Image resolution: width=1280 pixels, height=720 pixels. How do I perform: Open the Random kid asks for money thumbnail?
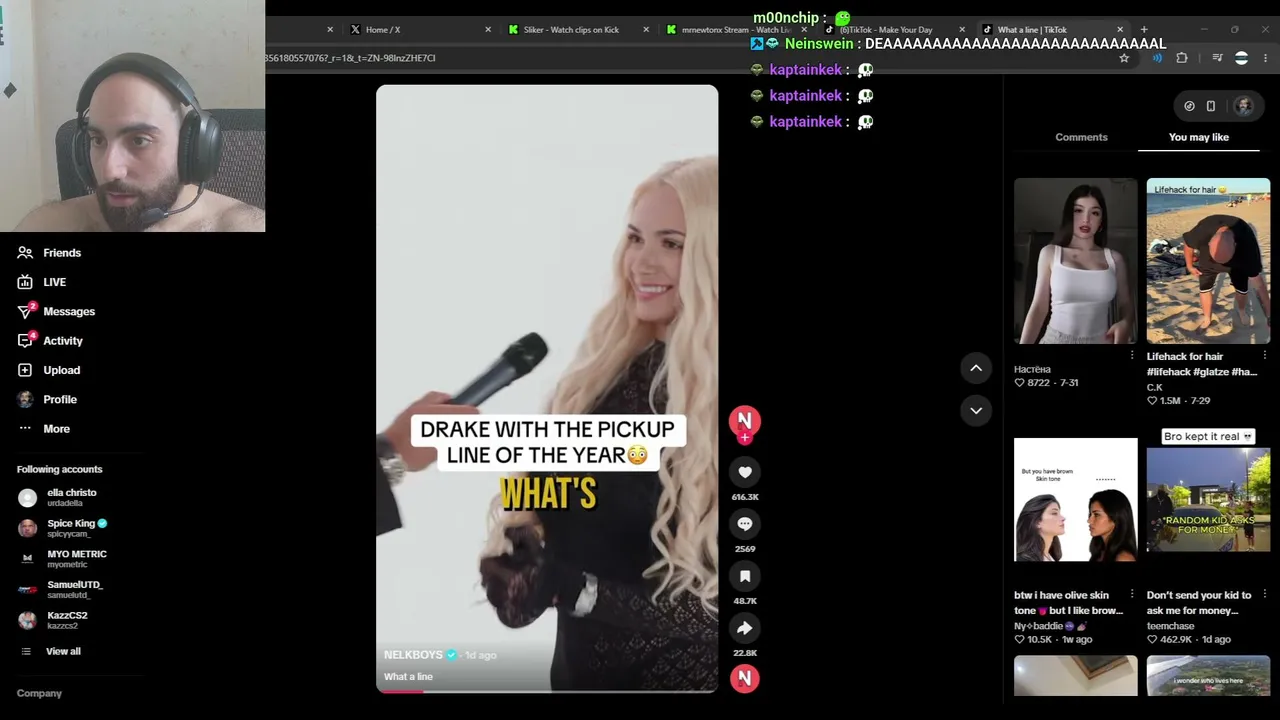pos(1208,500)
